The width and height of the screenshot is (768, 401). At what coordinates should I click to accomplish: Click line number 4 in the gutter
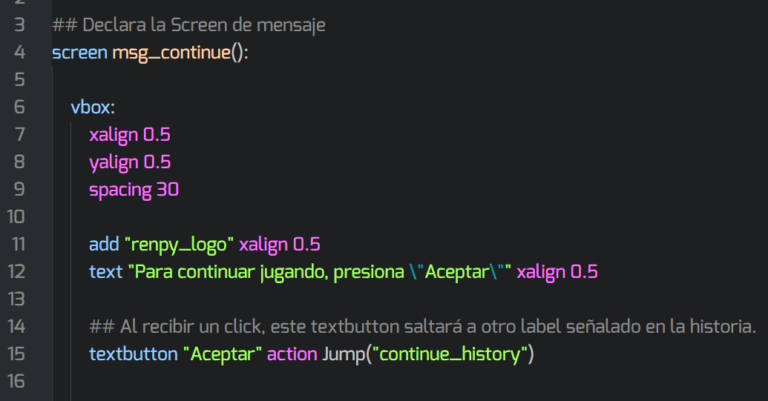click(x=19, y=52)
